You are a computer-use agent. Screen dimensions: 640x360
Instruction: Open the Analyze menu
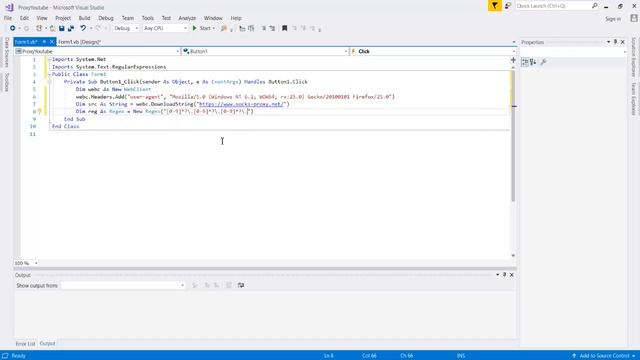187,18
